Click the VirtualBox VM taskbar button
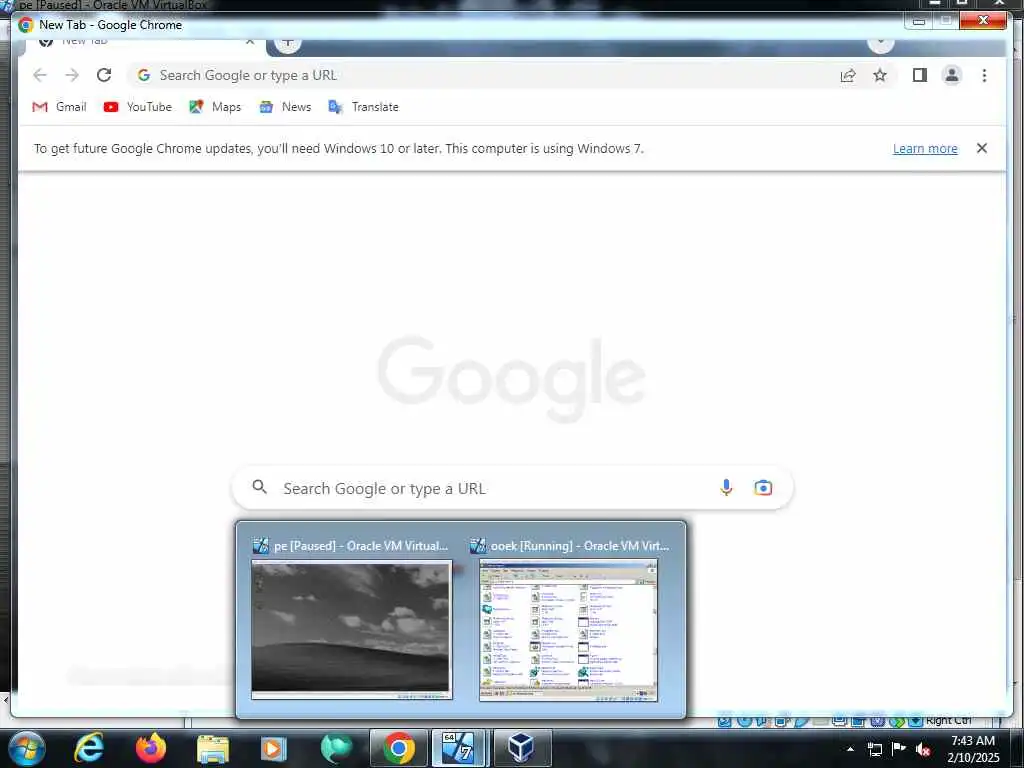Screen dimensions: 1024x768 pos(459,748)
